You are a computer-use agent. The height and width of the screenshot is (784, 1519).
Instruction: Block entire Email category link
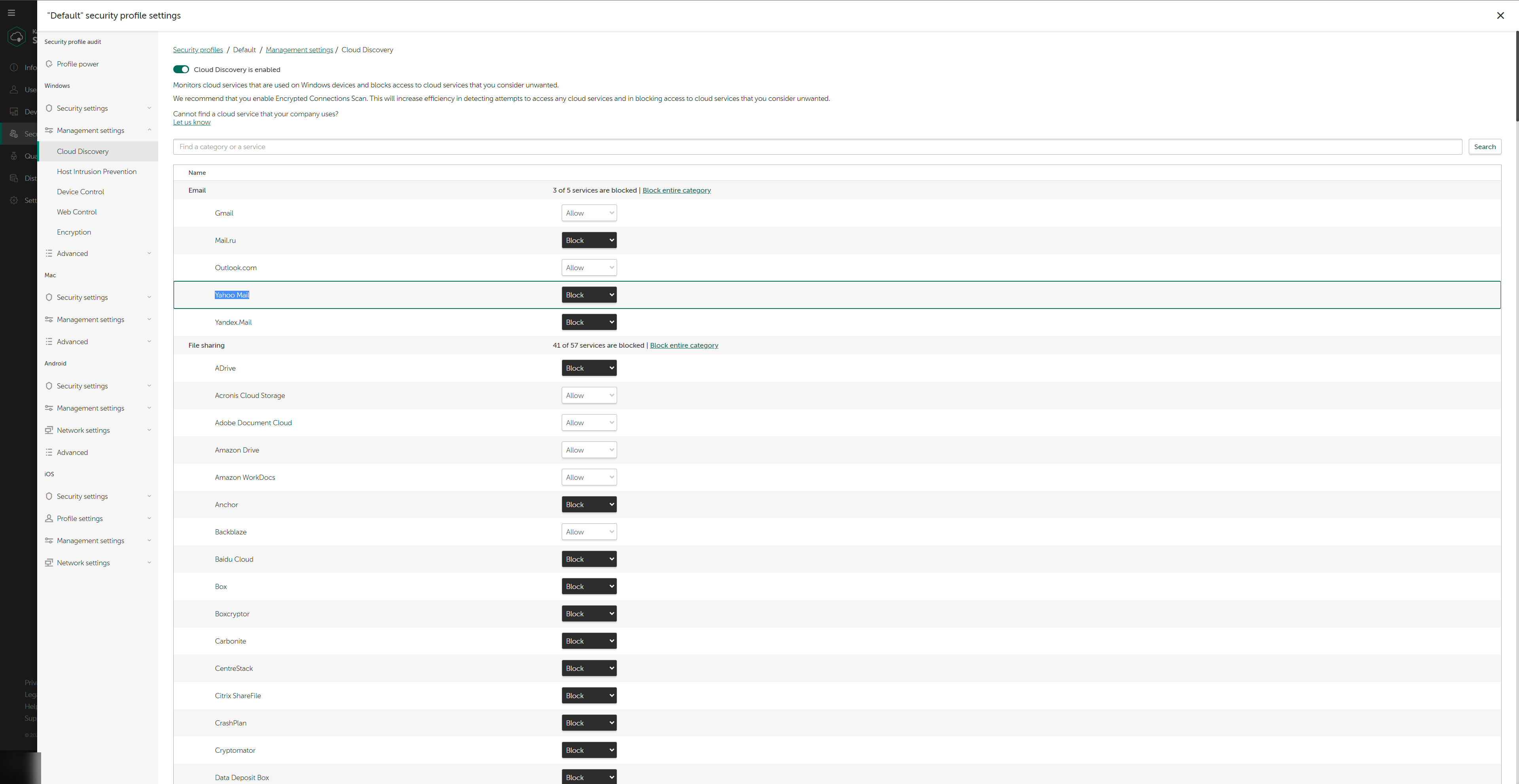[x=676, y=190]
